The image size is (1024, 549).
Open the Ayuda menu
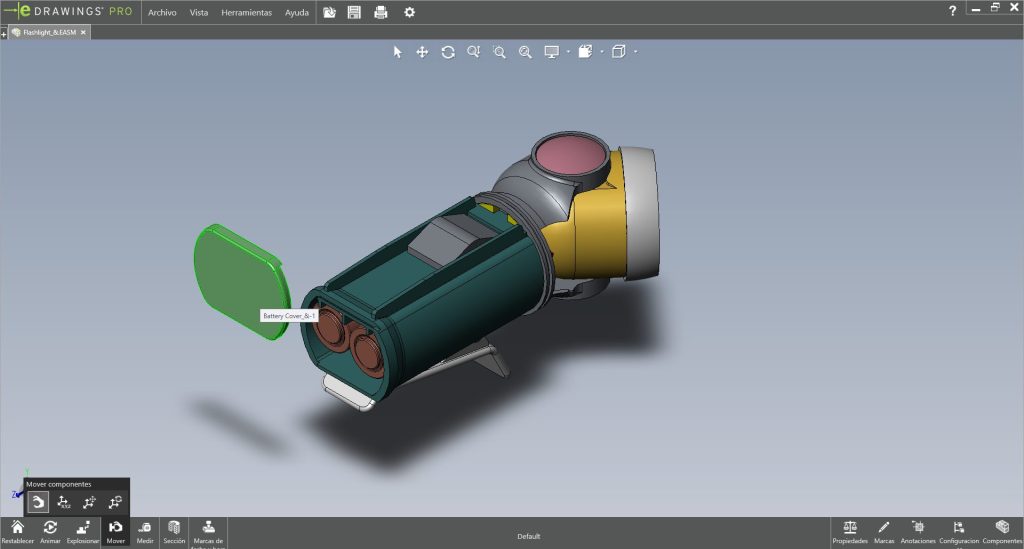click(296, 12)
